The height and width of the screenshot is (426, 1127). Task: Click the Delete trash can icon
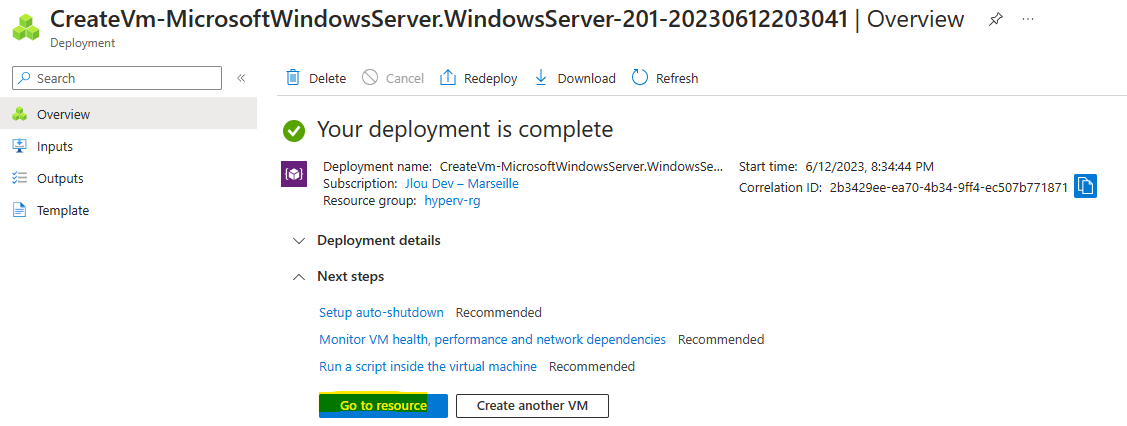(x=293, y=78)
